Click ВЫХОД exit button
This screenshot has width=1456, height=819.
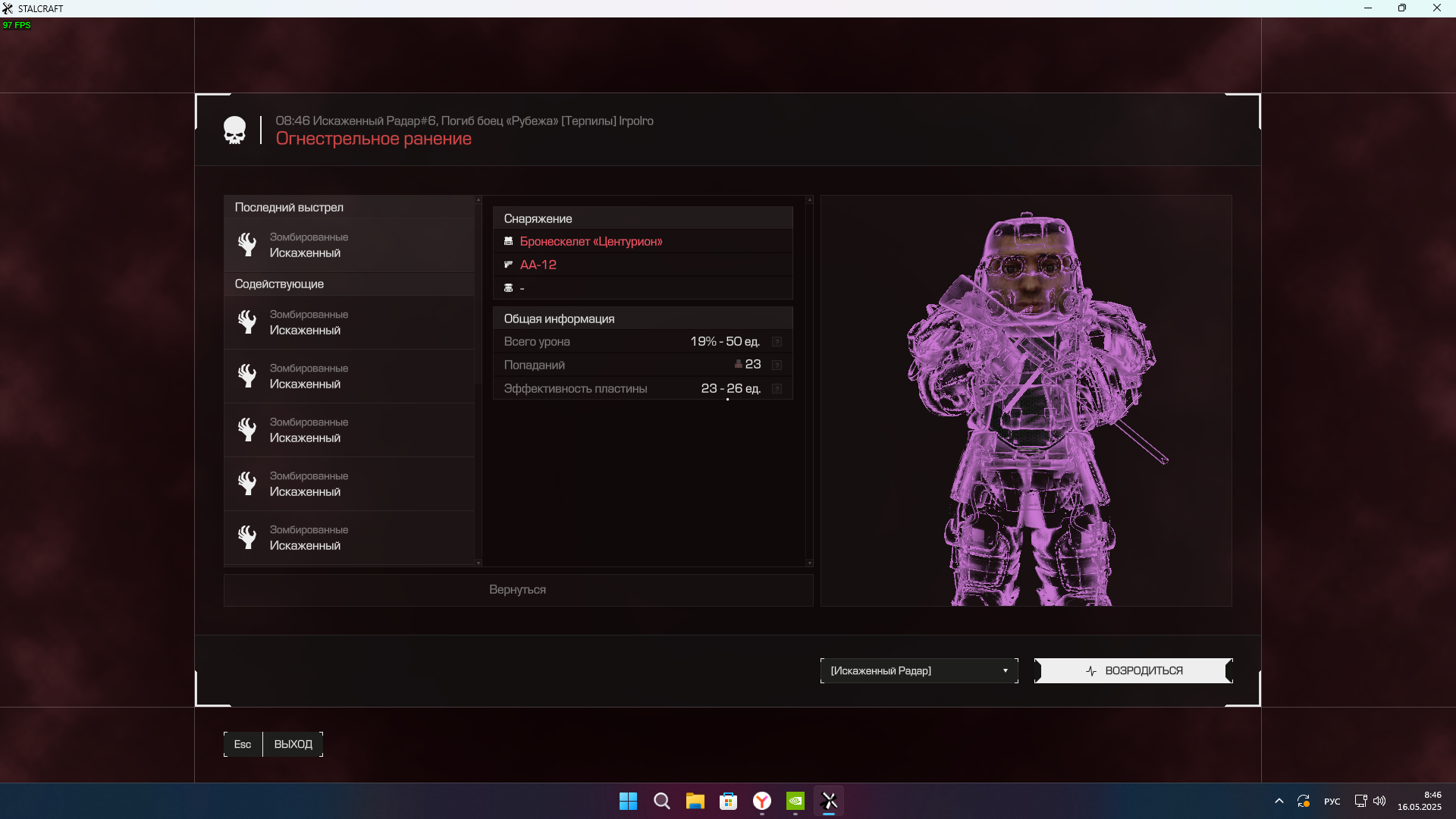pos(293,745)
